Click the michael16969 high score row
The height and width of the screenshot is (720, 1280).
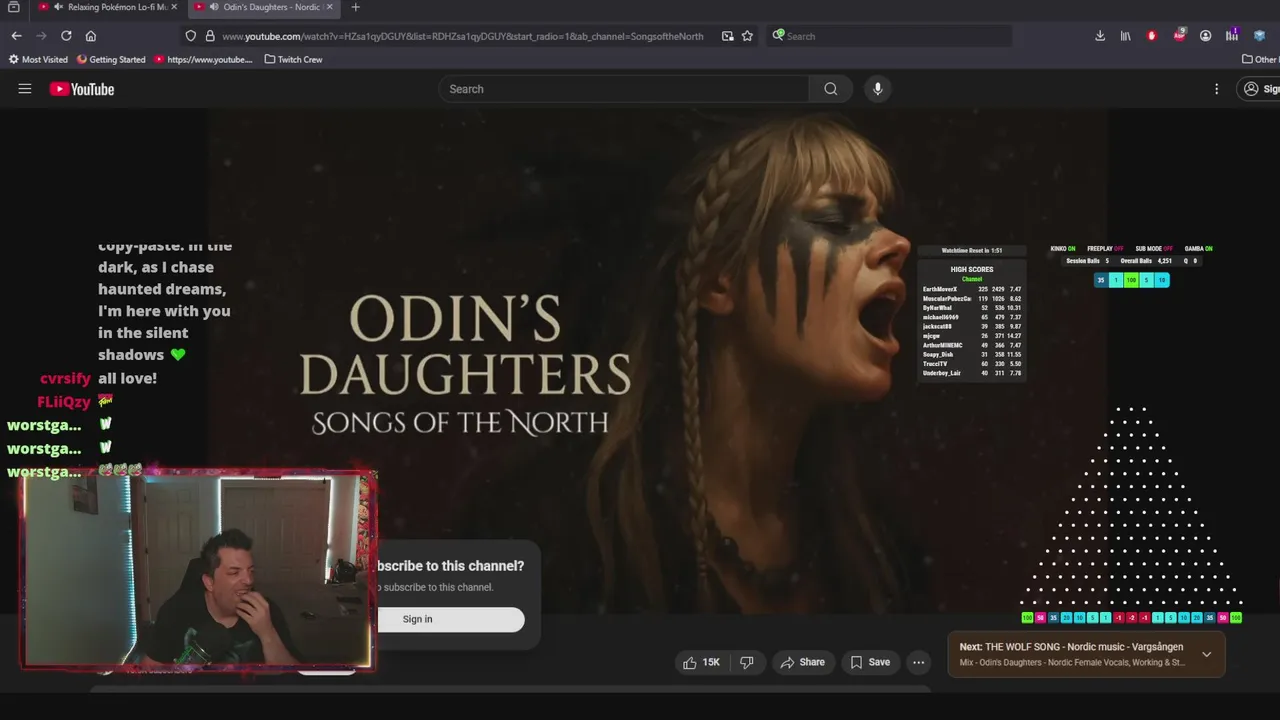tap(972, 317)
